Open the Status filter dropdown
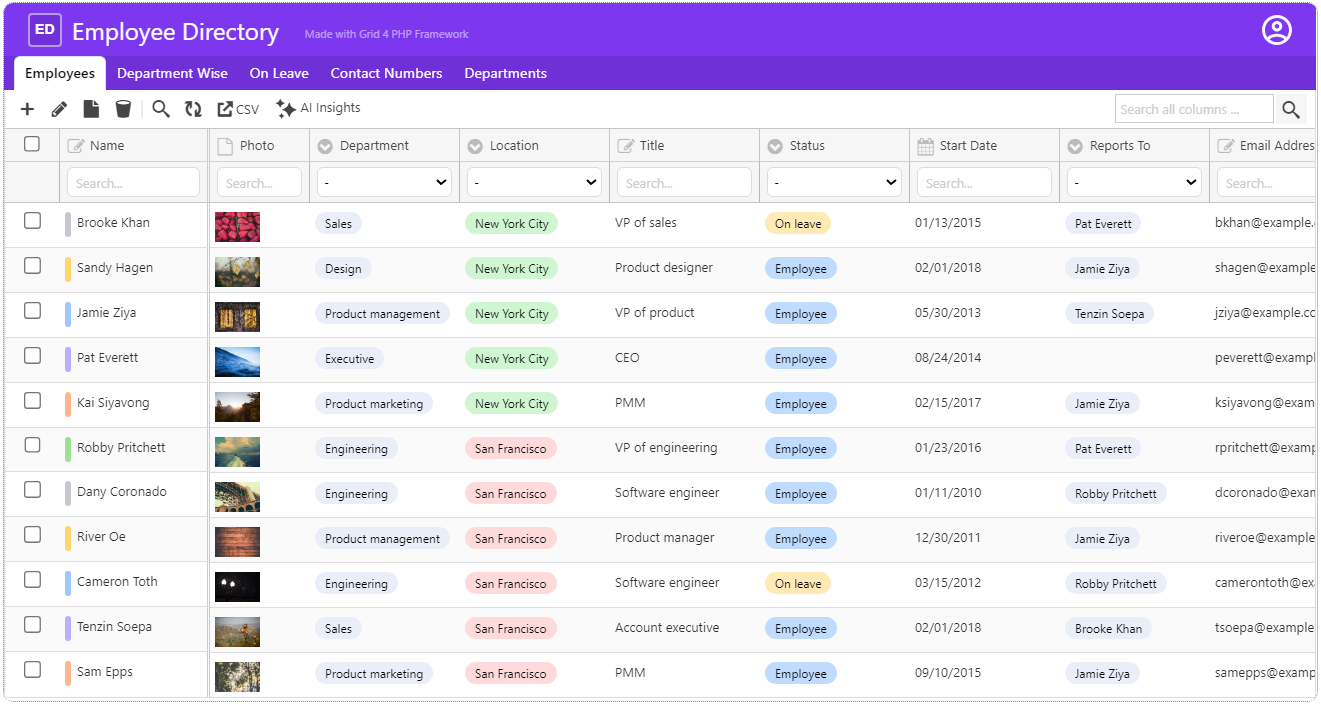 click(x=834, y=183)
